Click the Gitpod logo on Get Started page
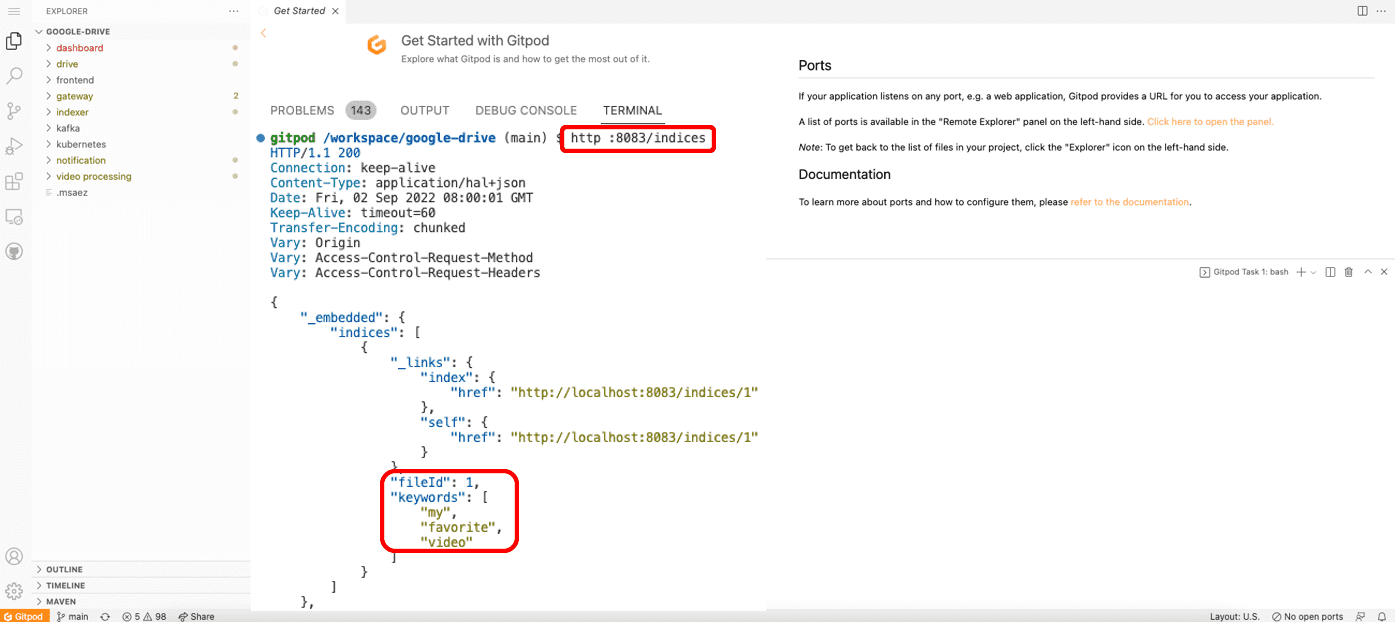This screenshot has width=1395, height=628. 377,46
